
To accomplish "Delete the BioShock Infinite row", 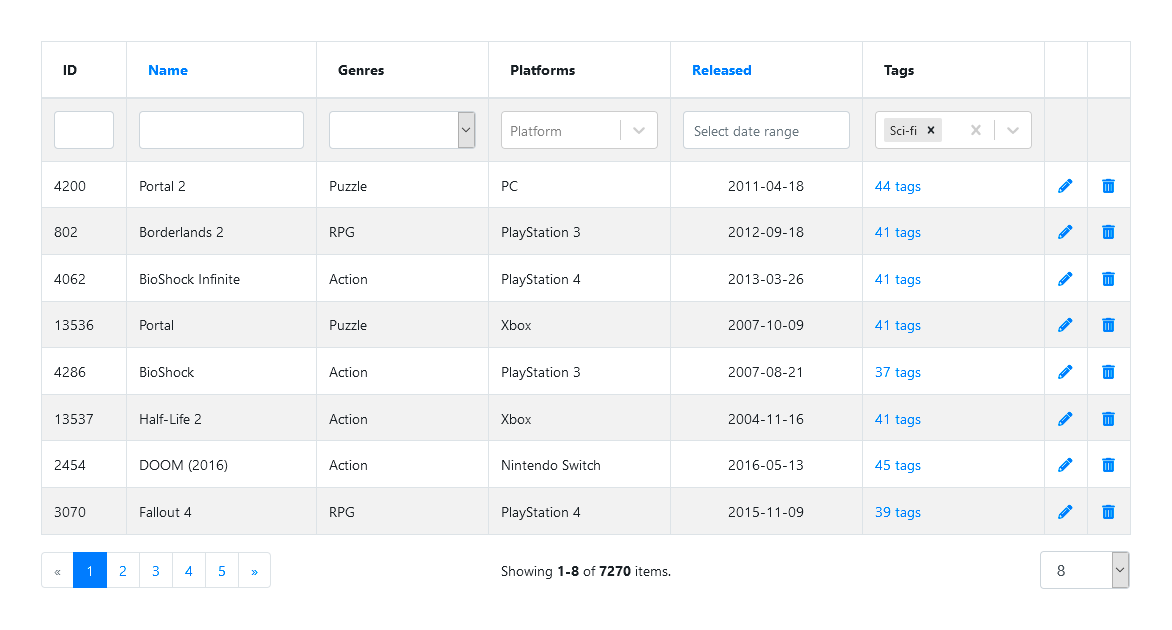I will coord(1108,279).
